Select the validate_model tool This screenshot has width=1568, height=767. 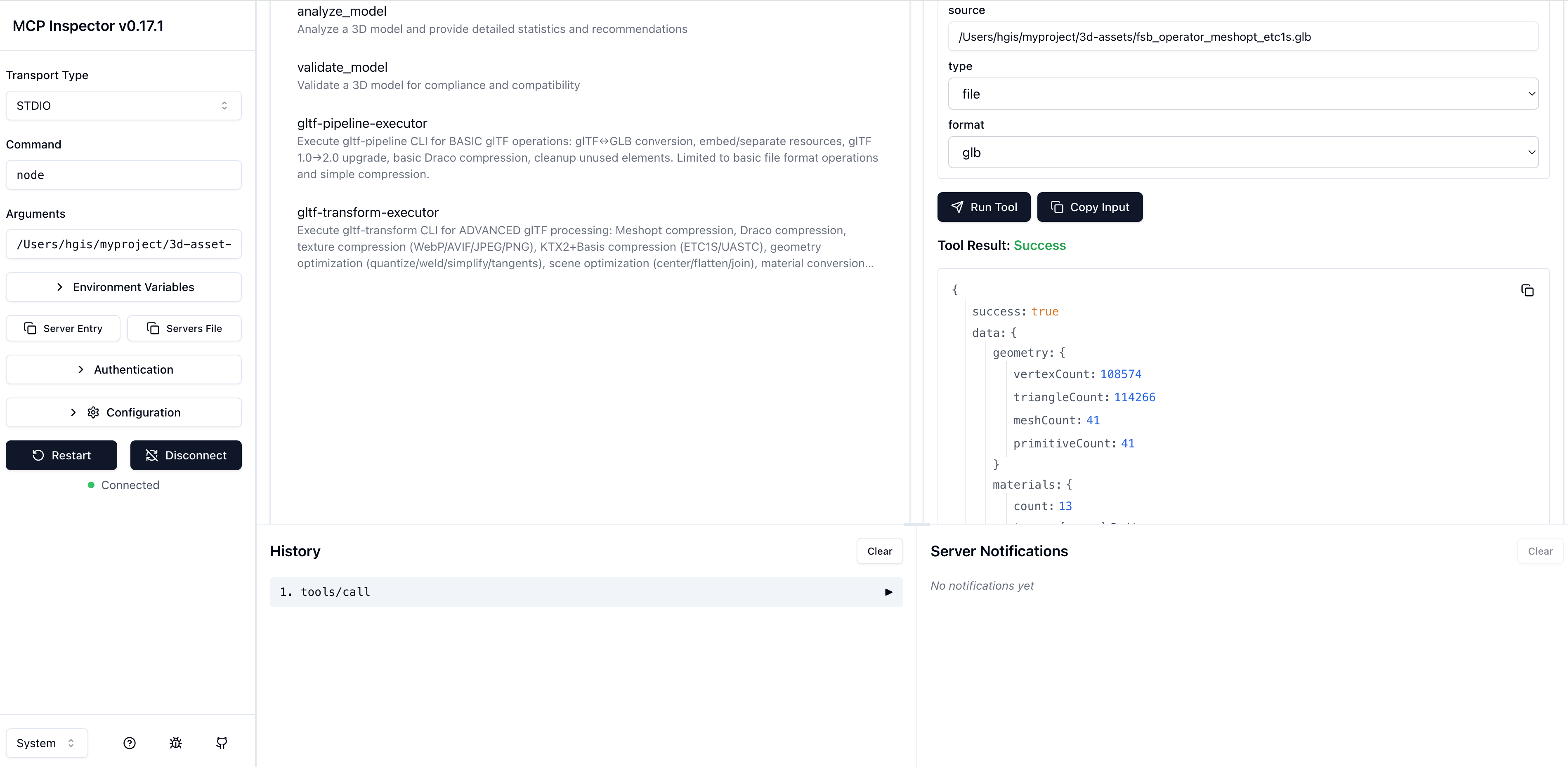click(342, 68)
